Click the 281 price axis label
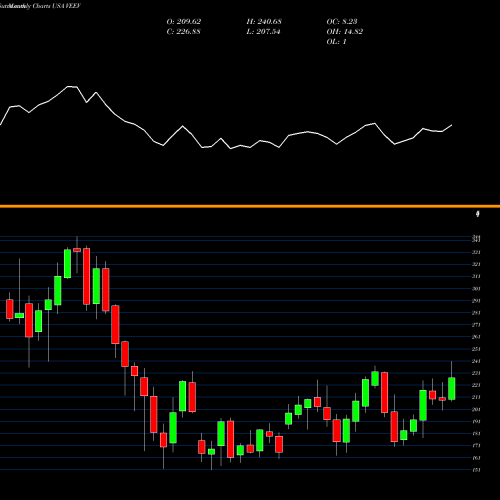The height and width of the screenshot is (500, 500). pyautogui.click(x=476, y=313)
